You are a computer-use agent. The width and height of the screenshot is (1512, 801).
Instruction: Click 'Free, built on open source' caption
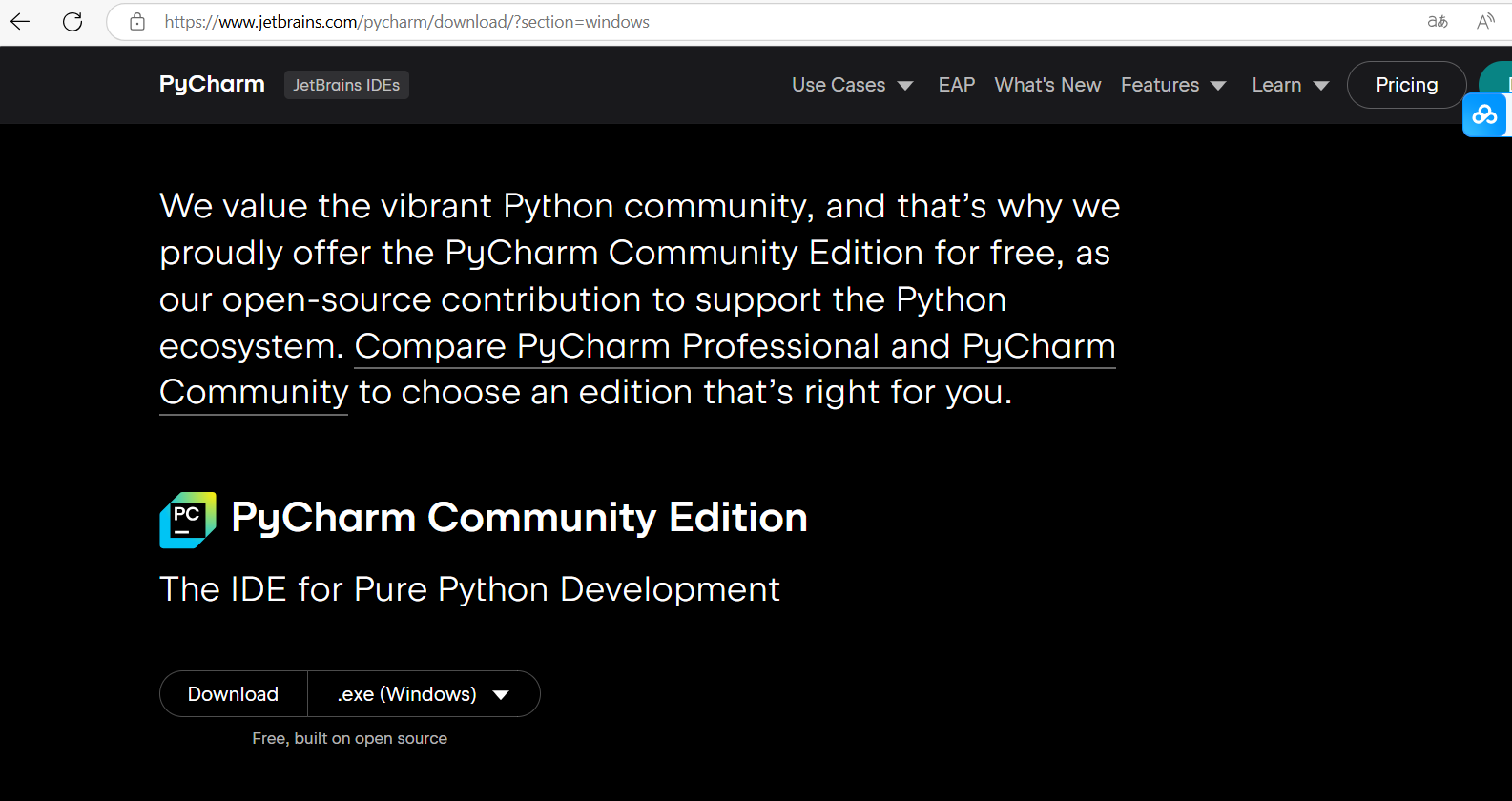pyautogui.click(x=350, y=738)
